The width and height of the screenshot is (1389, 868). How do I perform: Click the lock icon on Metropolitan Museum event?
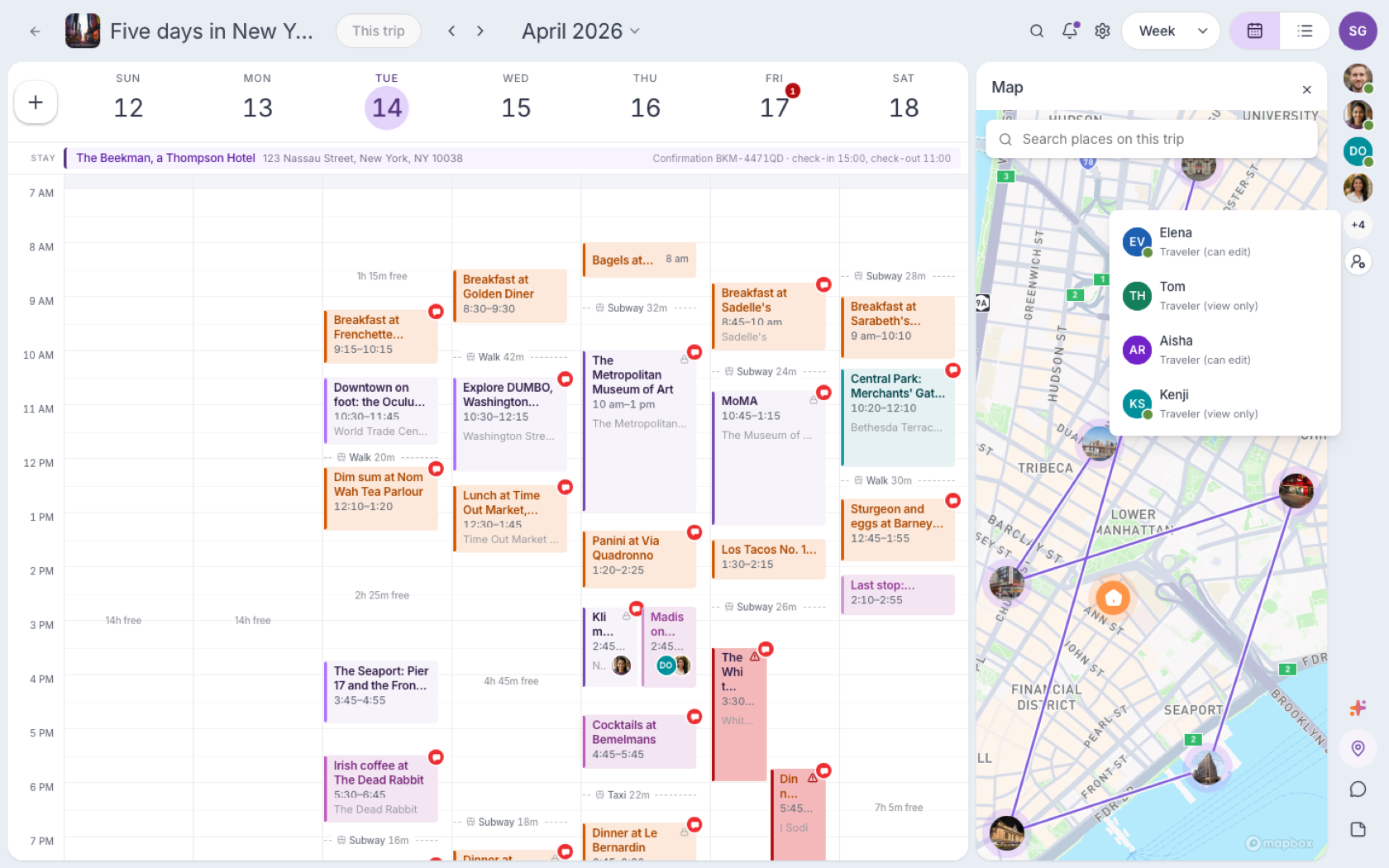(x=685, y=360)
